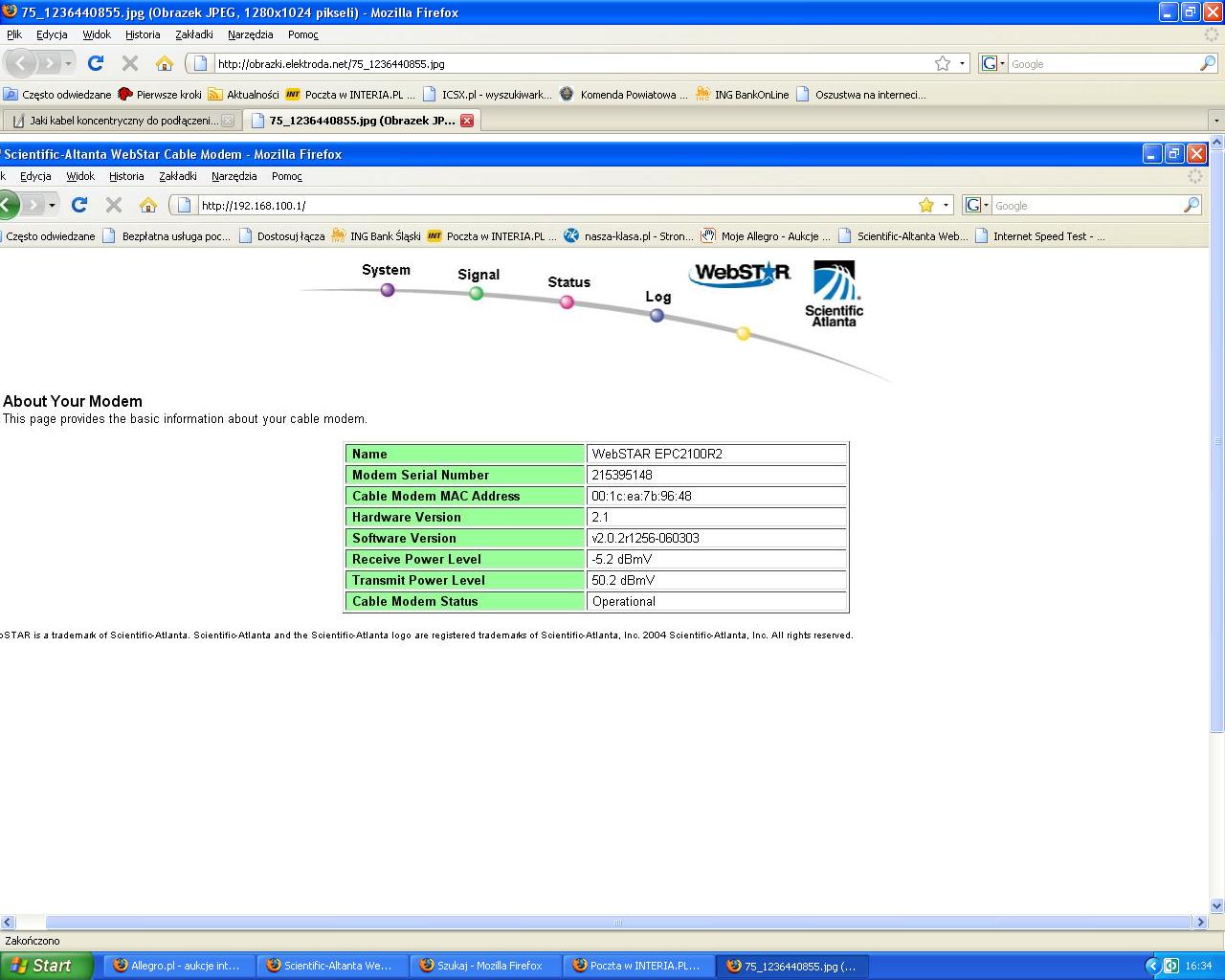The width and height of the screenshot is (1225, 980).
Task: Open 'nasza-klasa.pl' bookmark in inner window
Action: (629, 236)
